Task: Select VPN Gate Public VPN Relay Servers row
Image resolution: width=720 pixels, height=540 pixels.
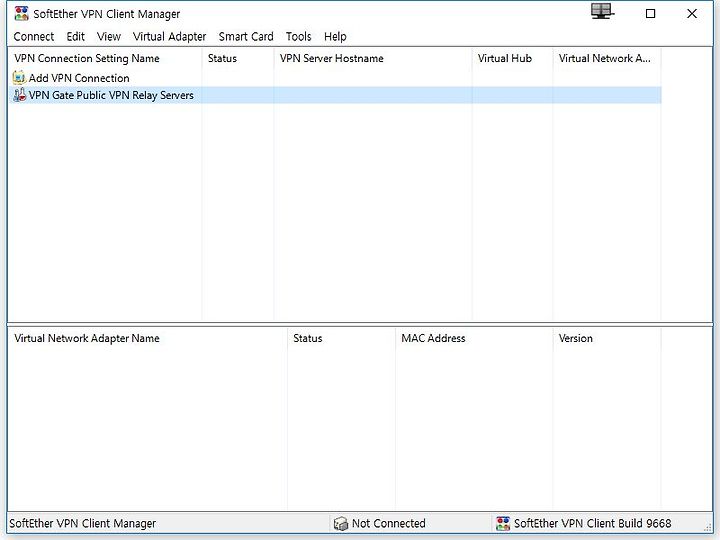Action: pos(335,95)
